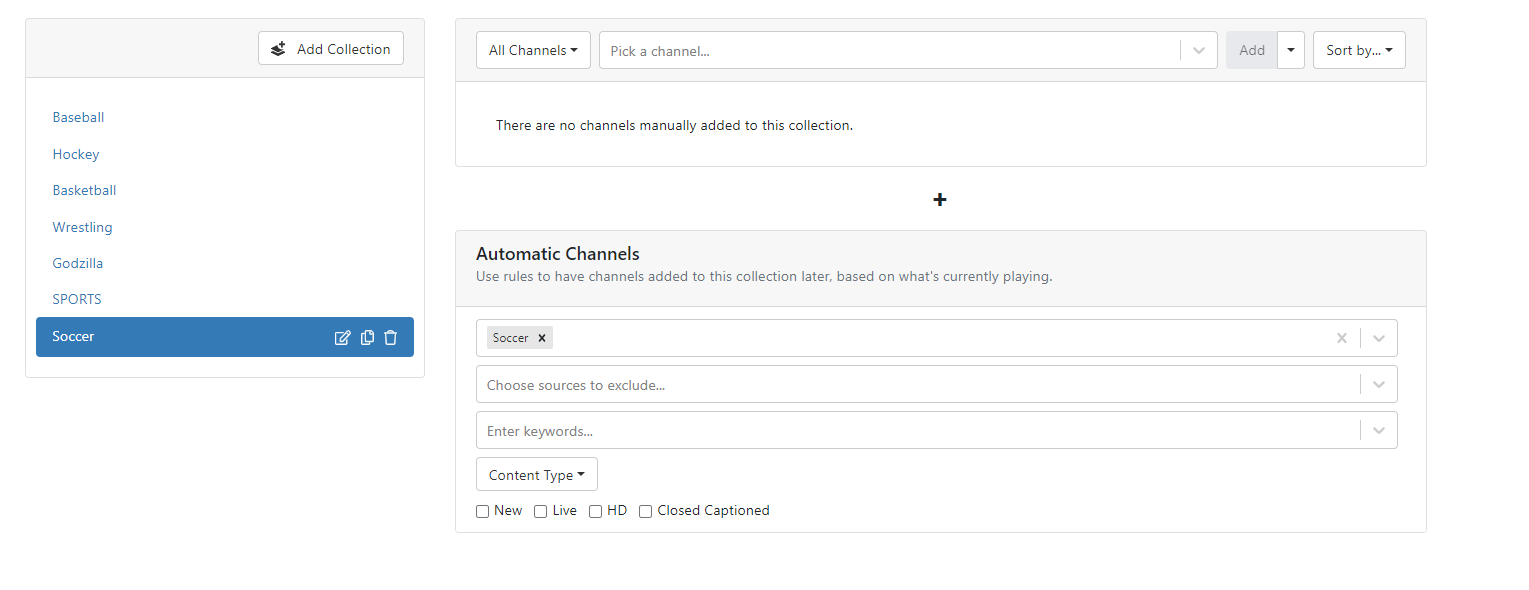Open the caret dropdown beside Add button
This screenshot has height=590, width=1529.
point(1291,50)
